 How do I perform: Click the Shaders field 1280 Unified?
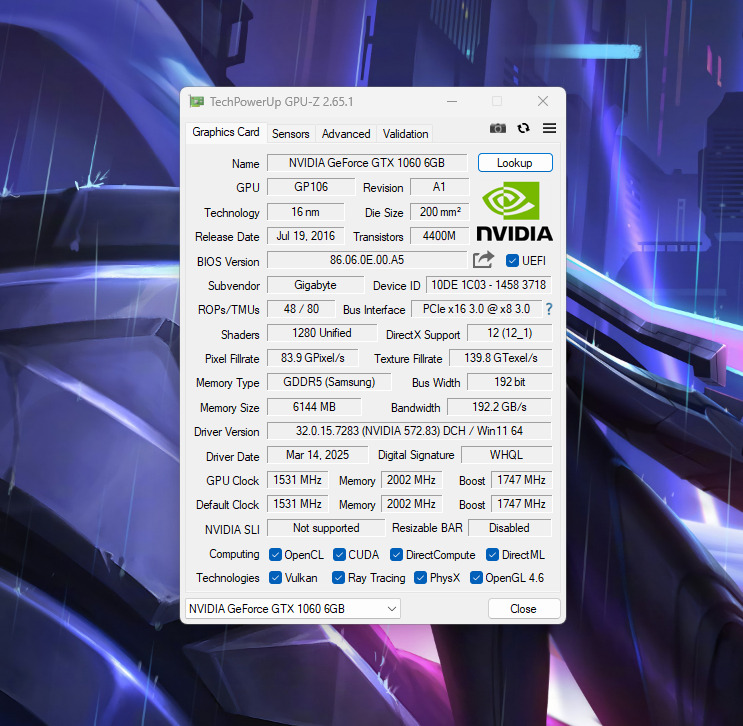pyautogui.click(x=322, y=333)
